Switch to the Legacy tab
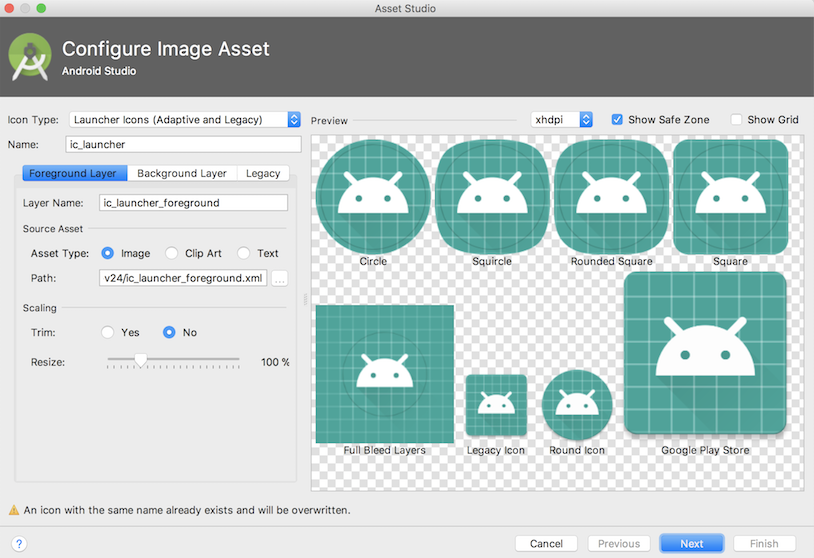Screen dimensions: 814x558 point(263,173)
